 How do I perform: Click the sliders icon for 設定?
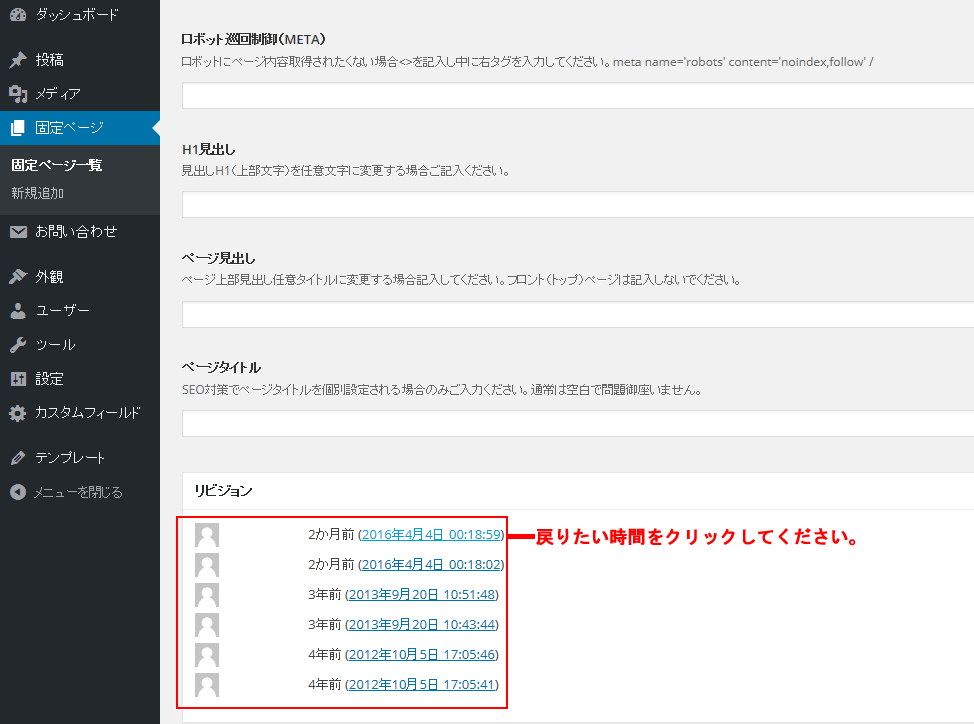point(18,379)
